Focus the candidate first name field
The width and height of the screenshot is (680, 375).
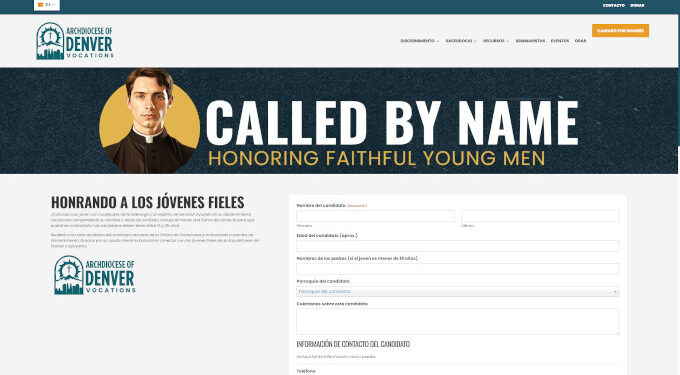376,216
